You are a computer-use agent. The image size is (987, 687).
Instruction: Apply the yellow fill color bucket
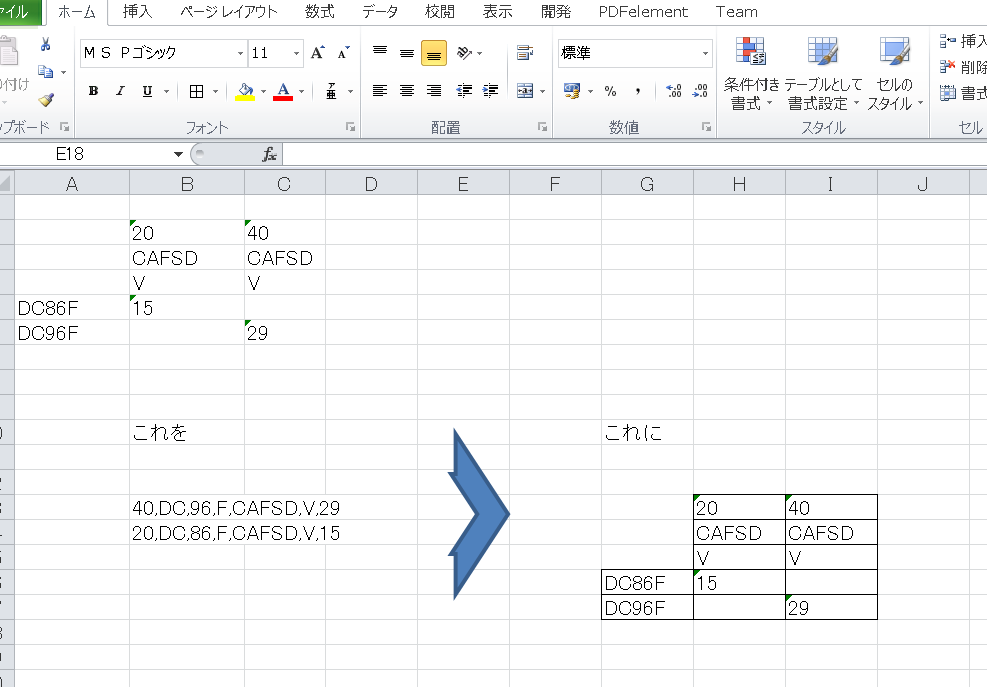coord(245,91)
